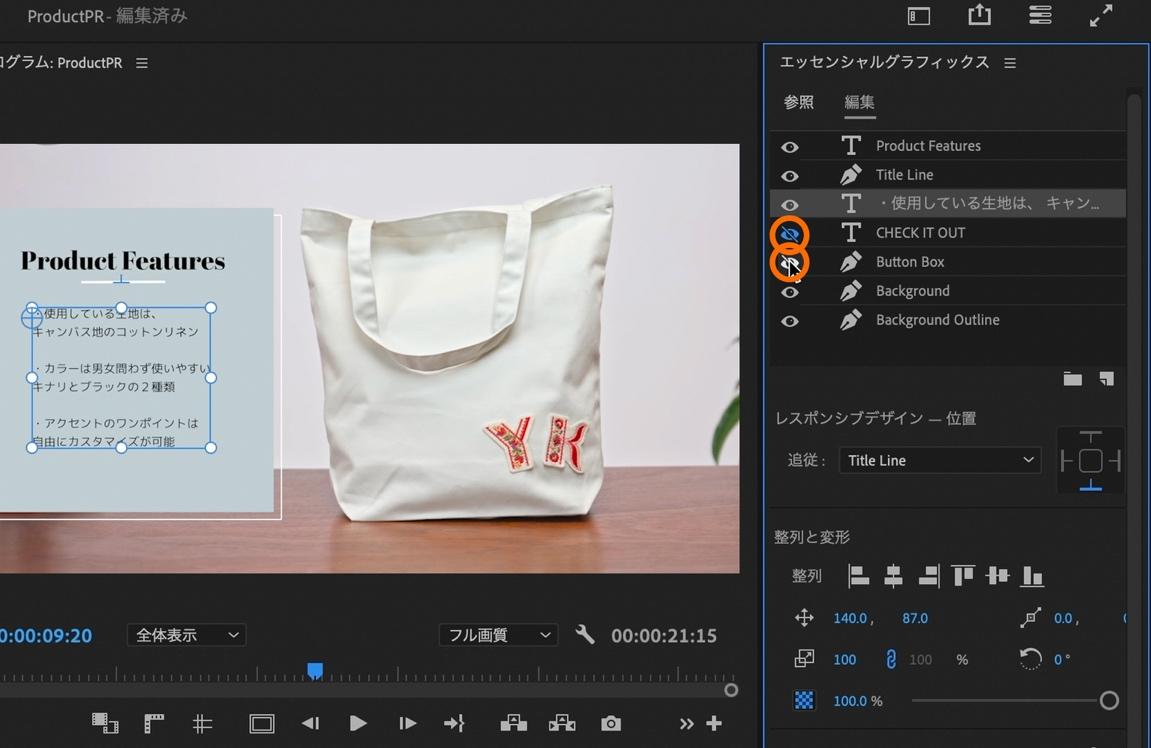Hide the Product Features layer

pyautogui.click(x=790, y=147)
